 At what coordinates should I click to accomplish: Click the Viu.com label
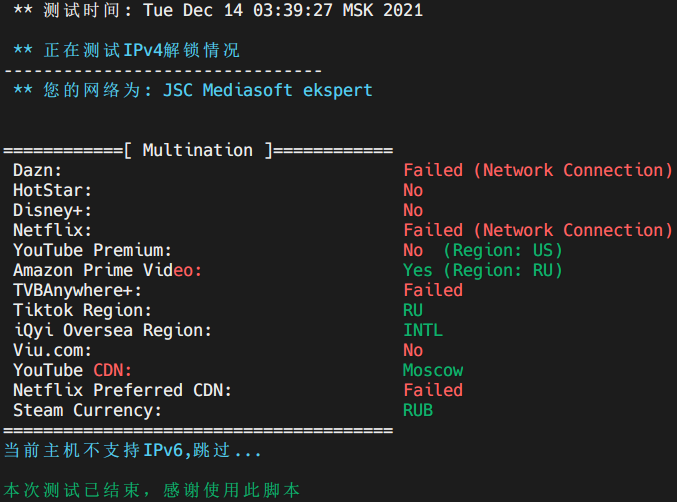(52, 350)
